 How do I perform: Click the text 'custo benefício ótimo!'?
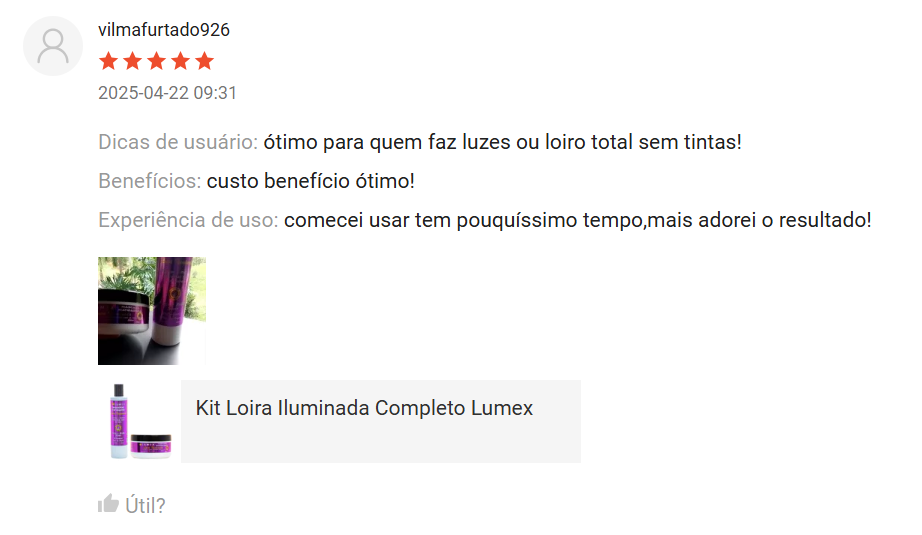coord(310,180)
